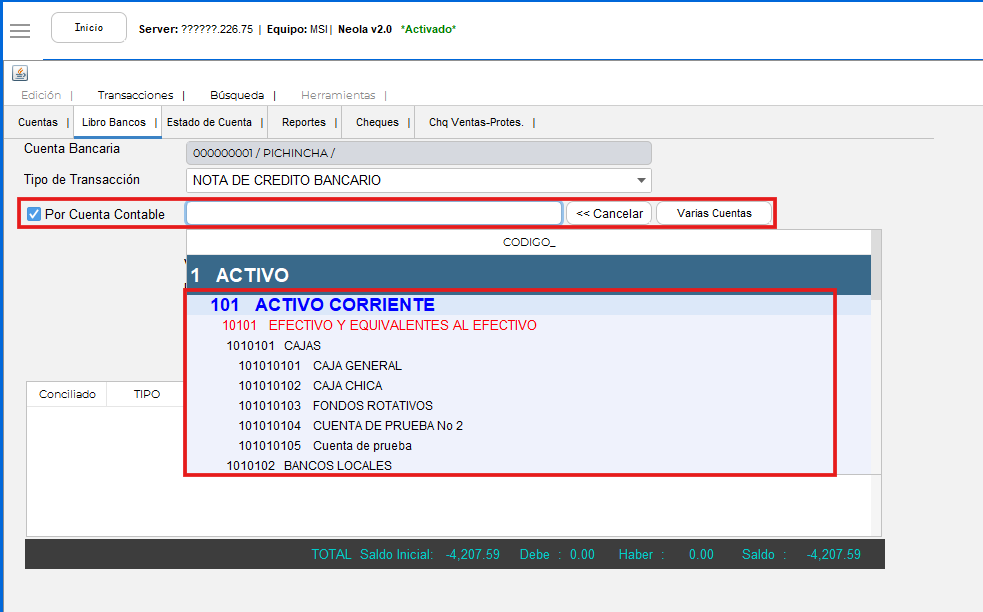Click the Inicio button

pos(89,28)
